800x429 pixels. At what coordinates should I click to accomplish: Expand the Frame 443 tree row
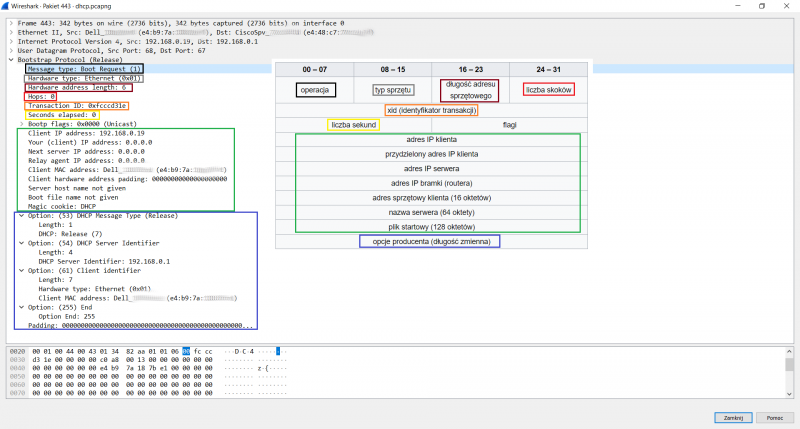pyautogui.click(x=11, y=21)
